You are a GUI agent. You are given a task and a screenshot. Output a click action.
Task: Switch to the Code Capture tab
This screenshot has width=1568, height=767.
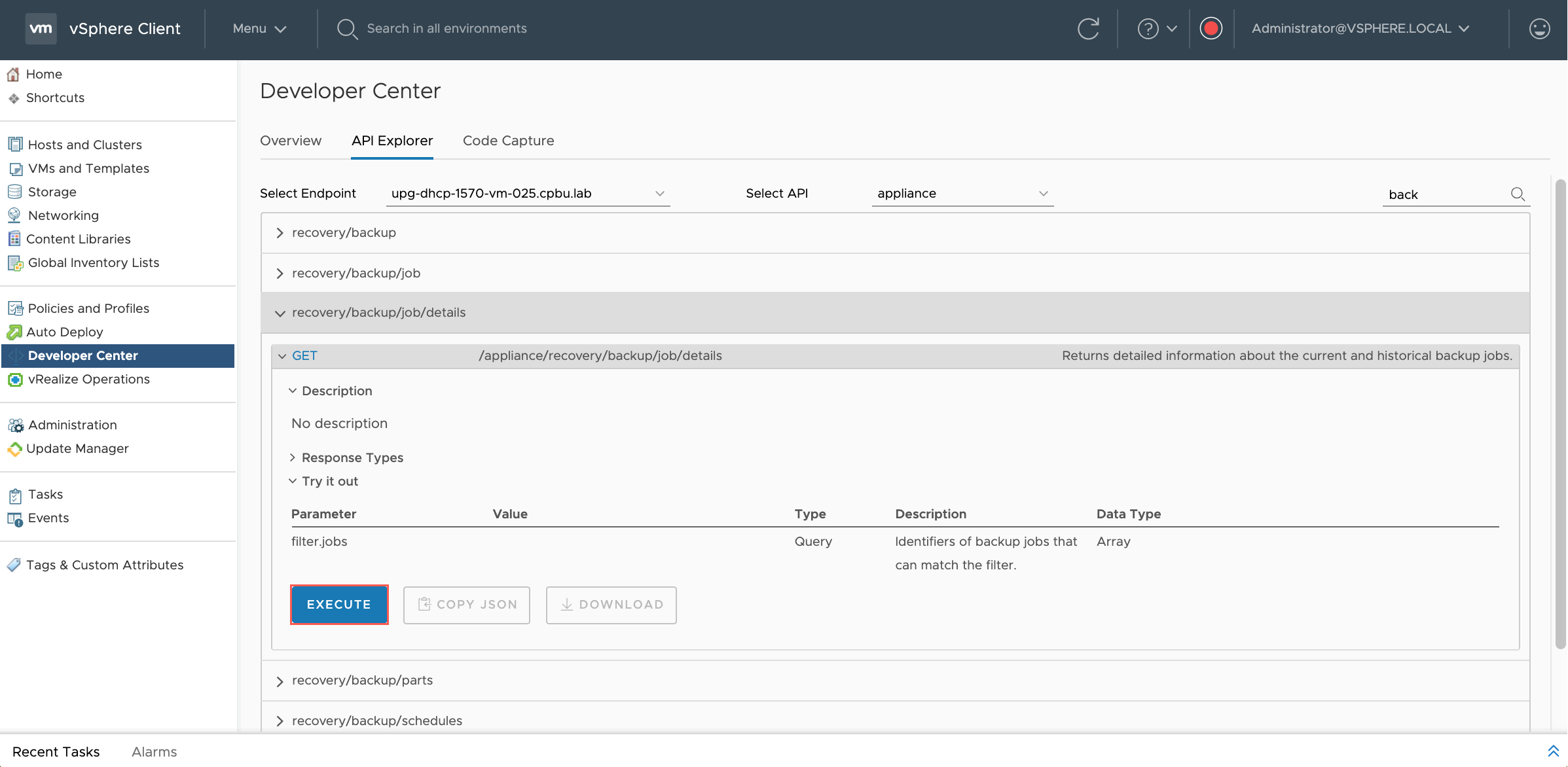point(508,141)
